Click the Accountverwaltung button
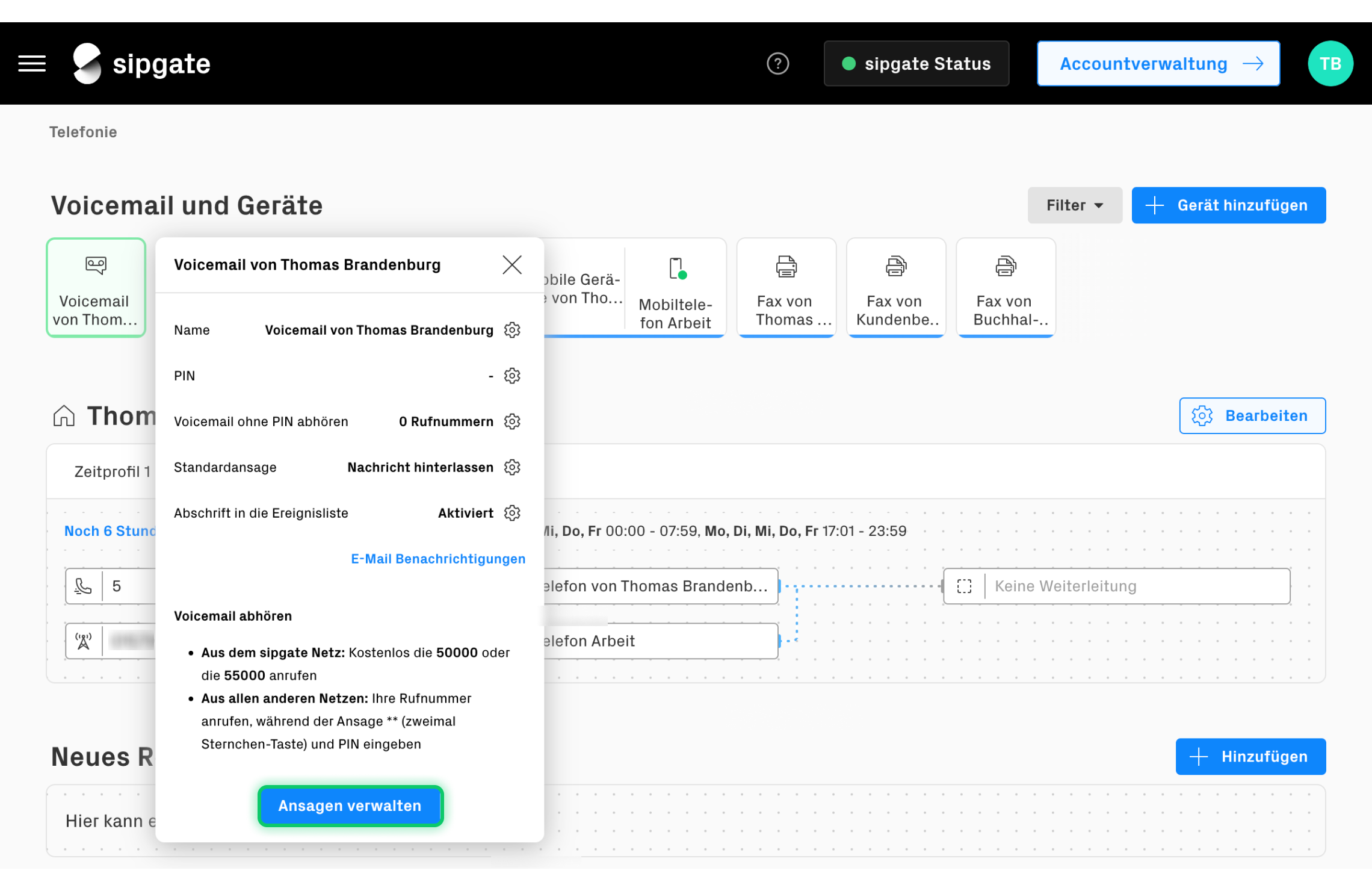The height and width of the screenshot is (891, 1372). click(x=1157, y=63)
